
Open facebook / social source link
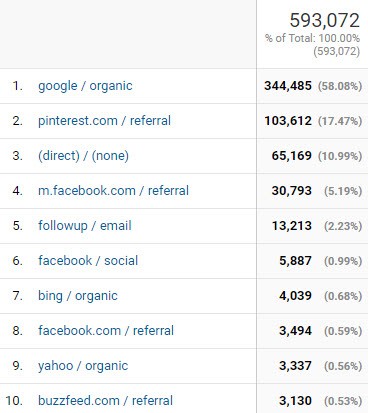pyautogui.click(x=88, y=261)
